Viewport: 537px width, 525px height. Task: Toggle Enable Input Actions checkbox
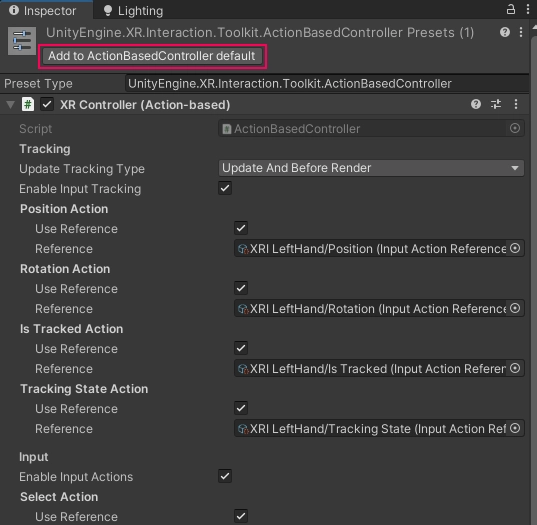tap(225, 476)
